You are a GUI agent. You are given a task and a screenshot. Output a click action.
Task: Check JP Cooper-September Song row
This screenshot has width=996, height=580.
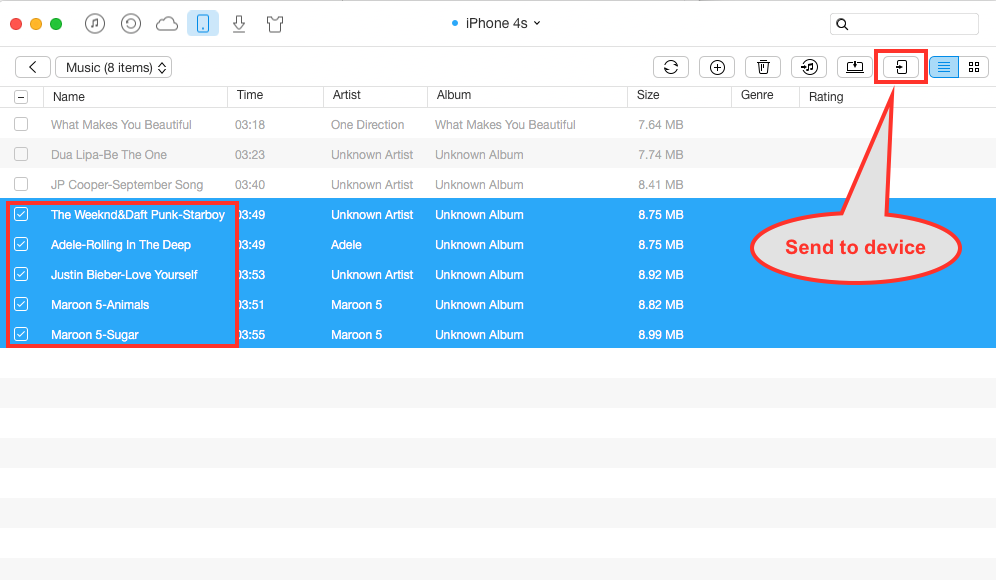(x=21, y=184)
